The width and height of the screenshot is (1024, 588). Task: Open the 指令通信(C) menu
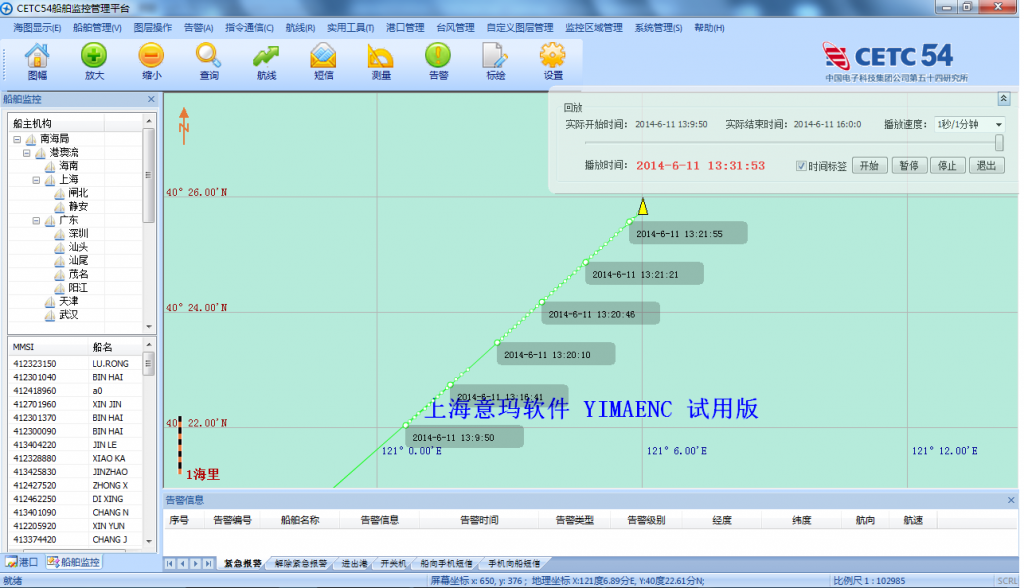click(249, 27)
